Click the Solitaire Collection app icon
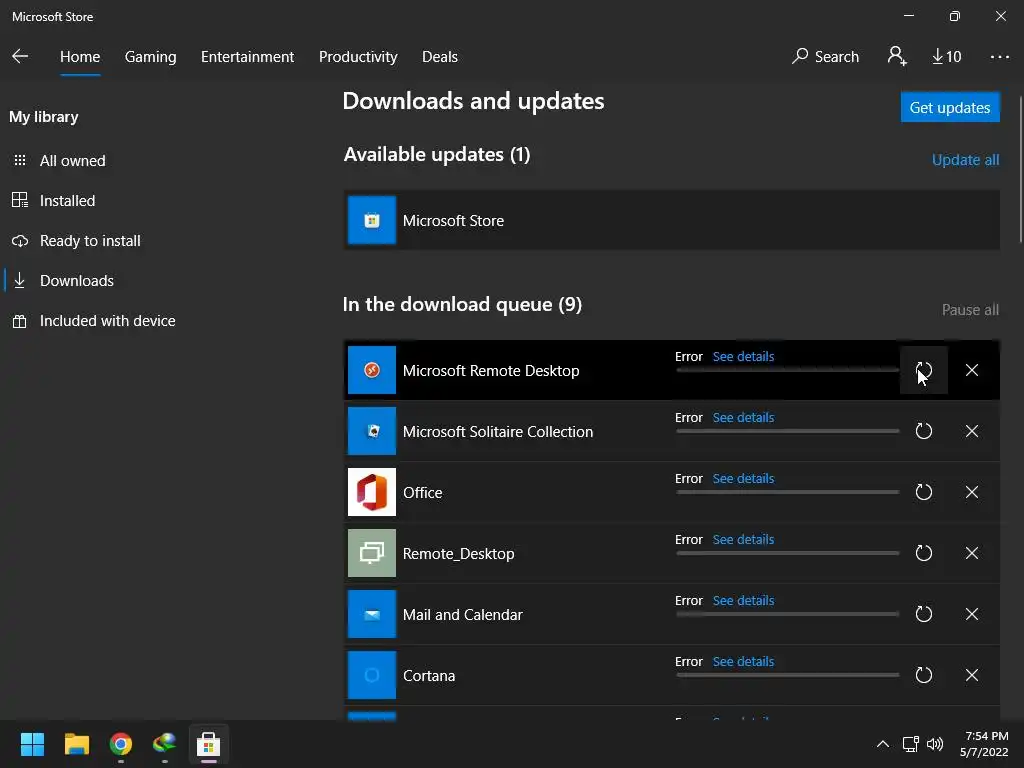1024x768 pixels. pos(372,431)
